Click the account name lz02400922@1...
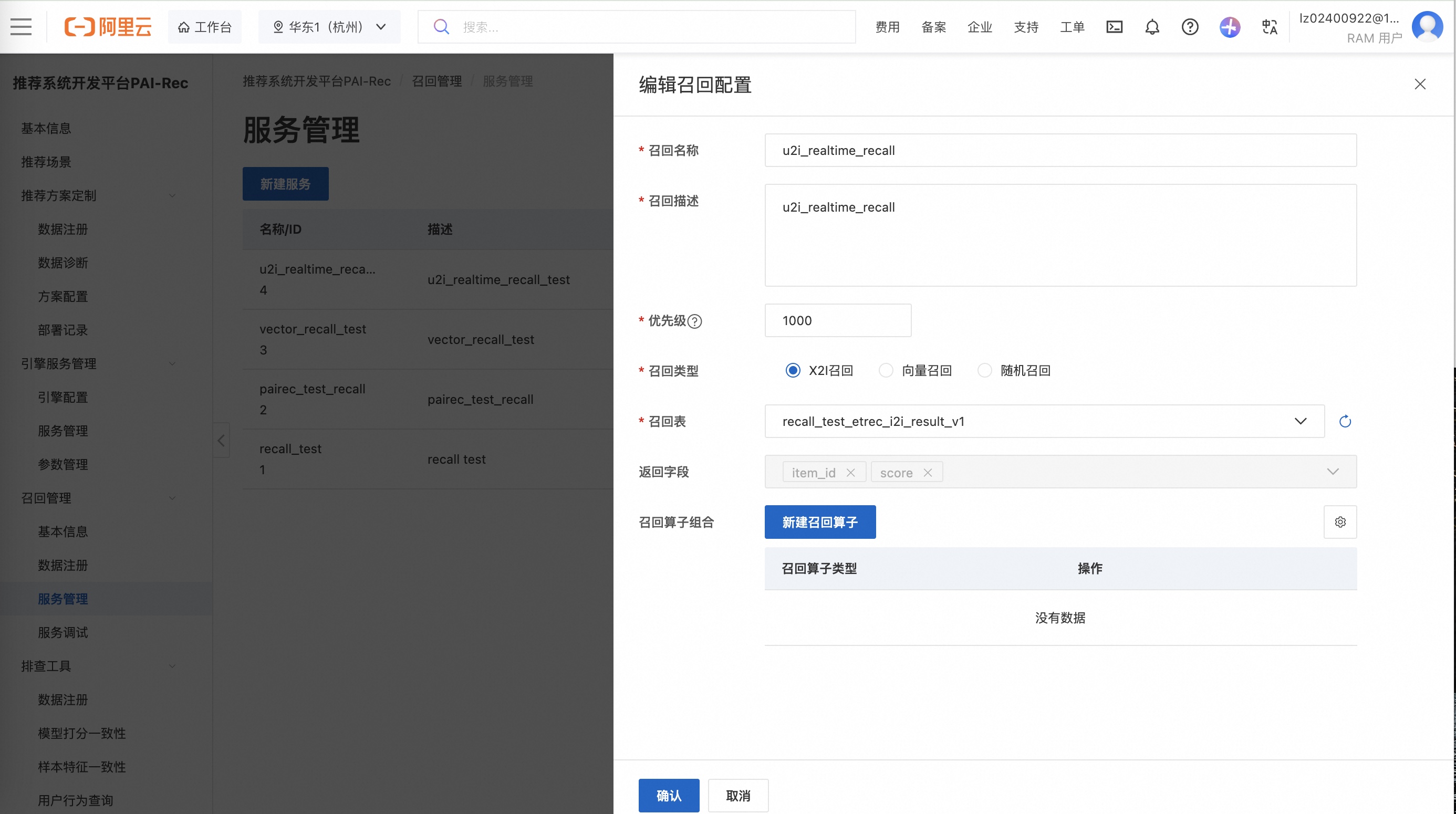1456x814 pixels. [1349, 18]
